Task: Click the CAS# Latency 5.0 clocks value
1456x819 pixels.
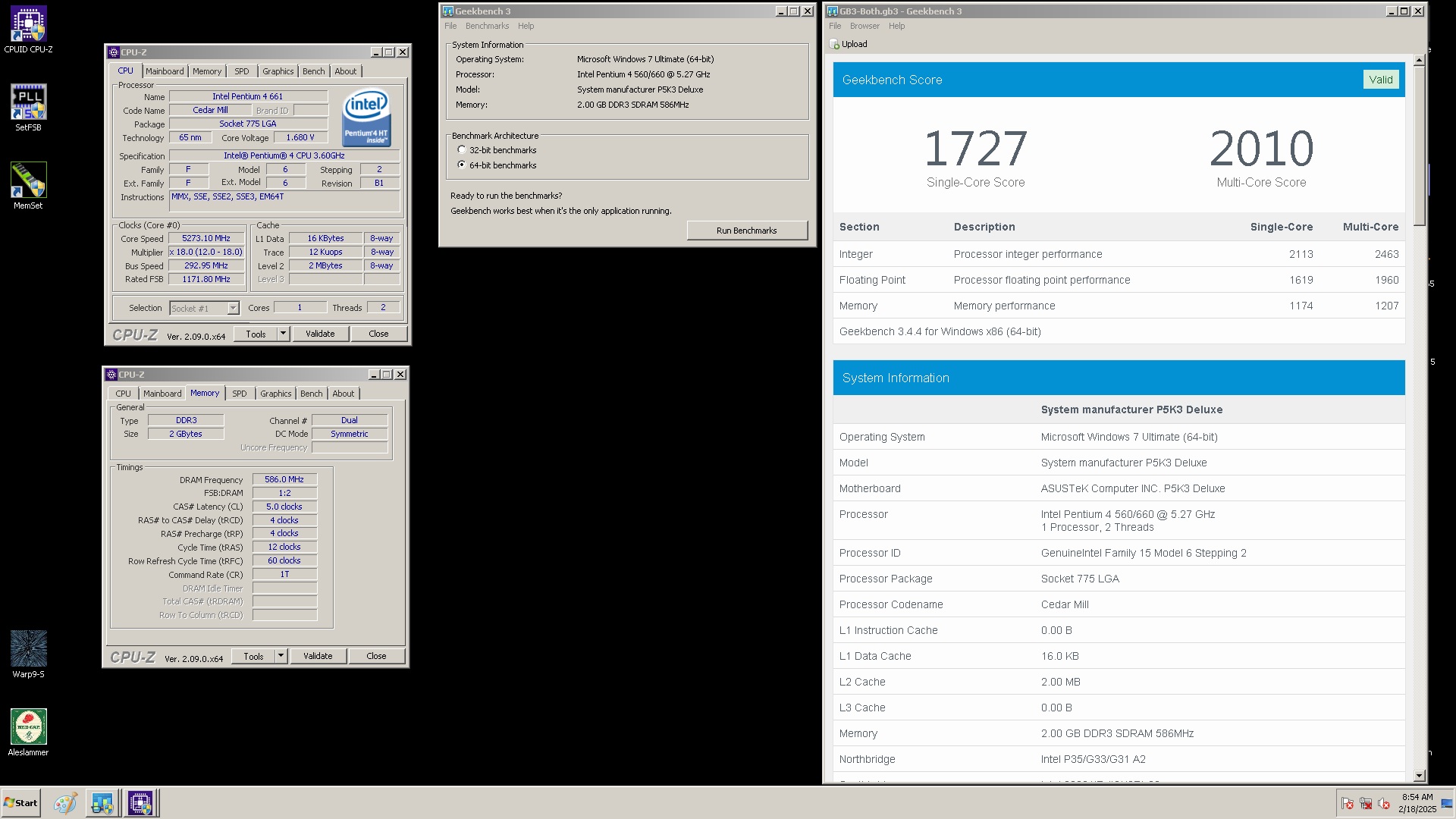Action: (x=284, y=507)
